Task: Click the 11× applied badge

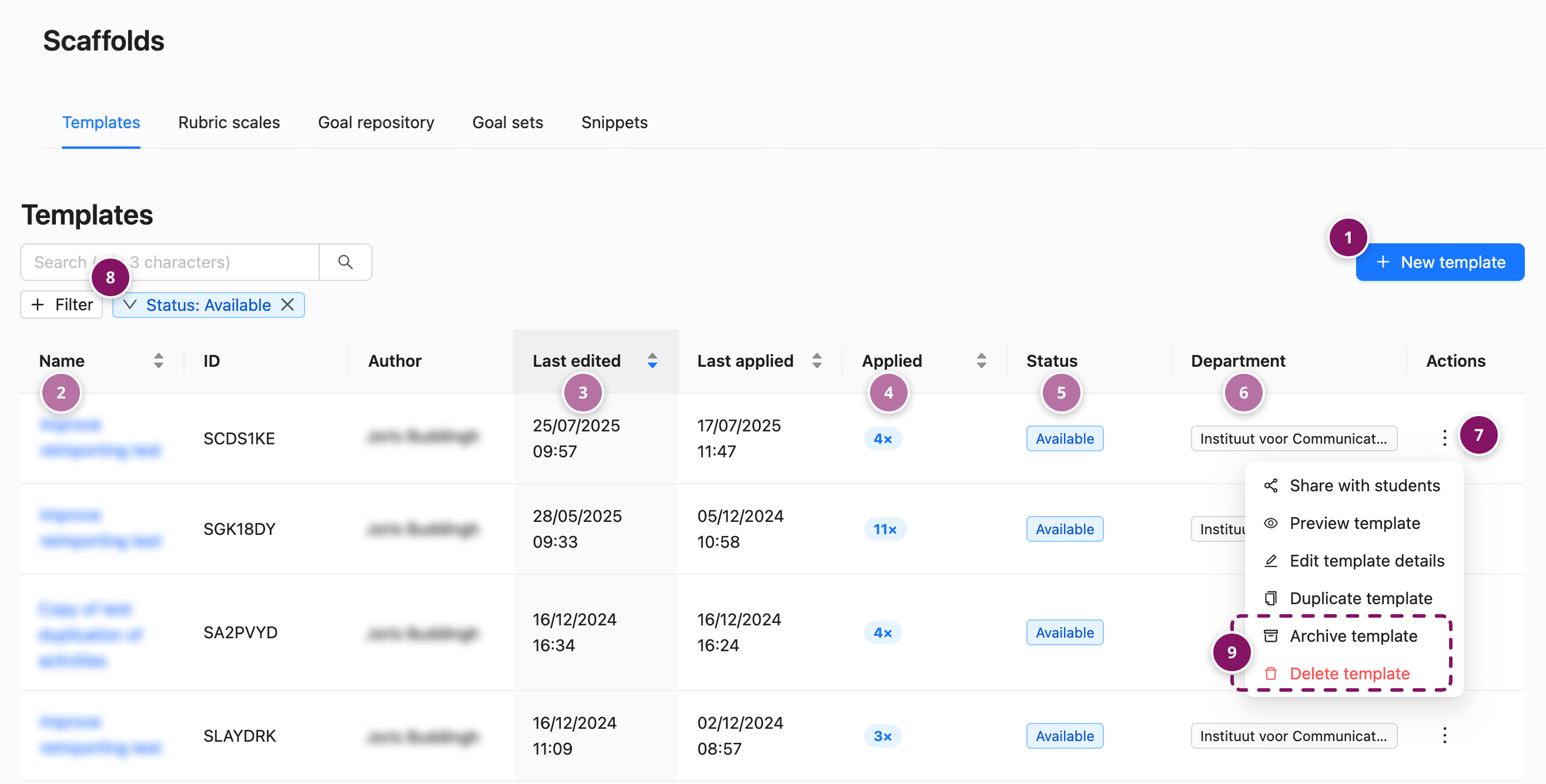Action: click(885, 529)
